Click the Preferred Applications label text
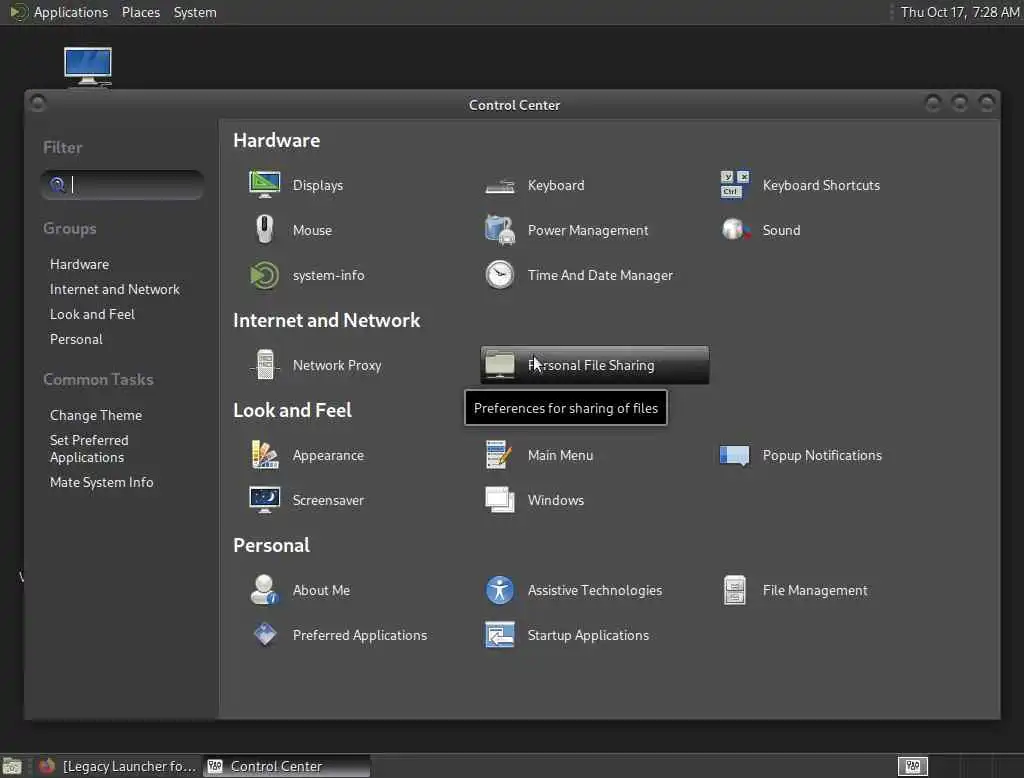This screenshot has height=778, width=1024. 360,635
